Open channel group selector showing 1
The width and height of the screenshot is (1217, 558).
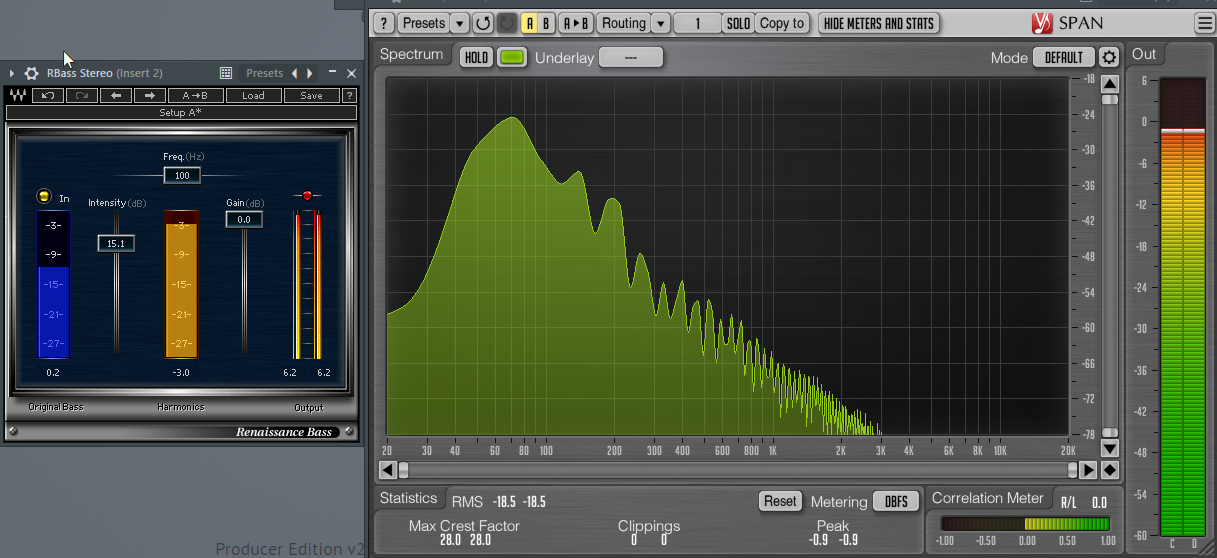[697, 23]
